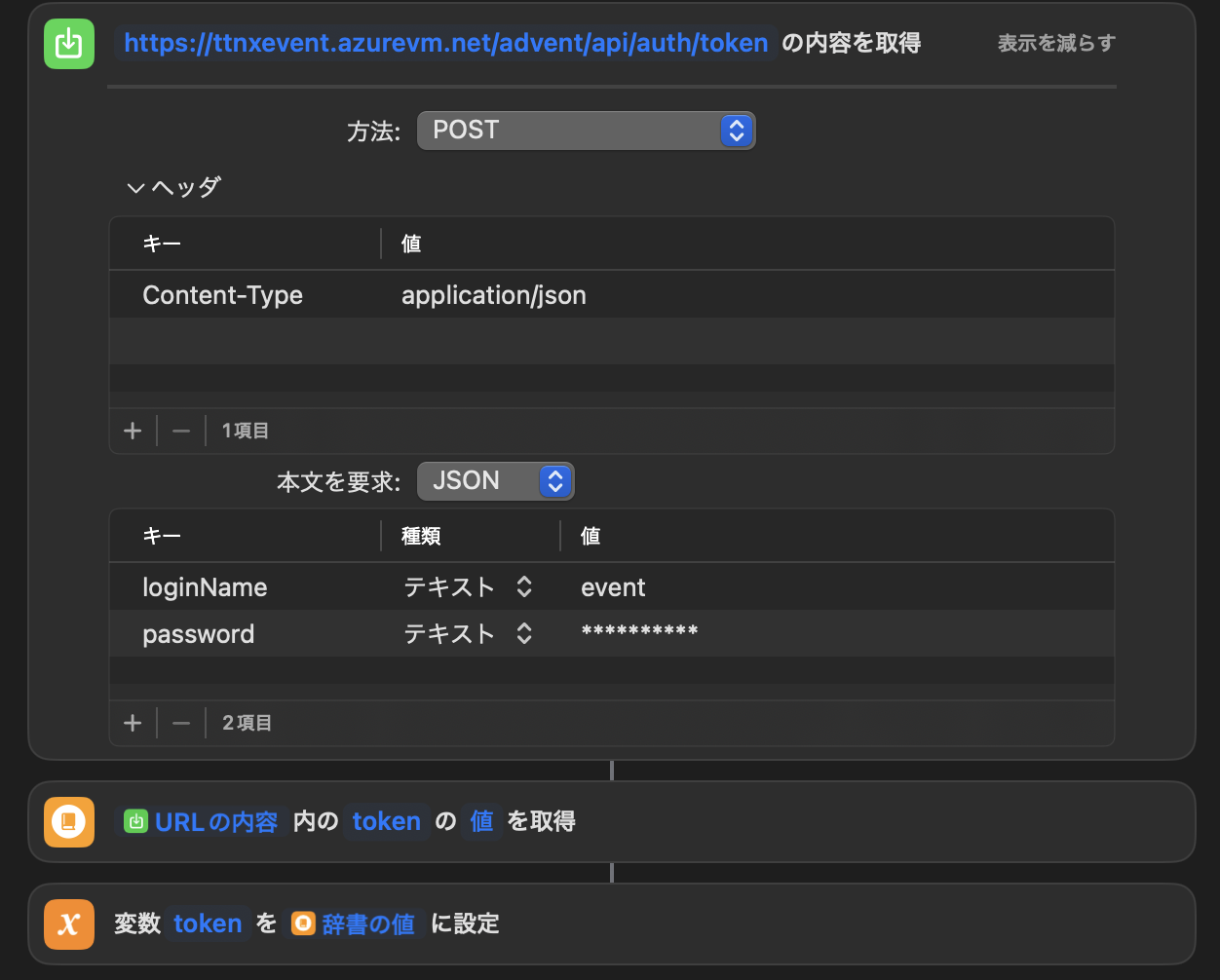Click the masked password value field
Viewport: 1220px width, 980px height.
(639, 633)
